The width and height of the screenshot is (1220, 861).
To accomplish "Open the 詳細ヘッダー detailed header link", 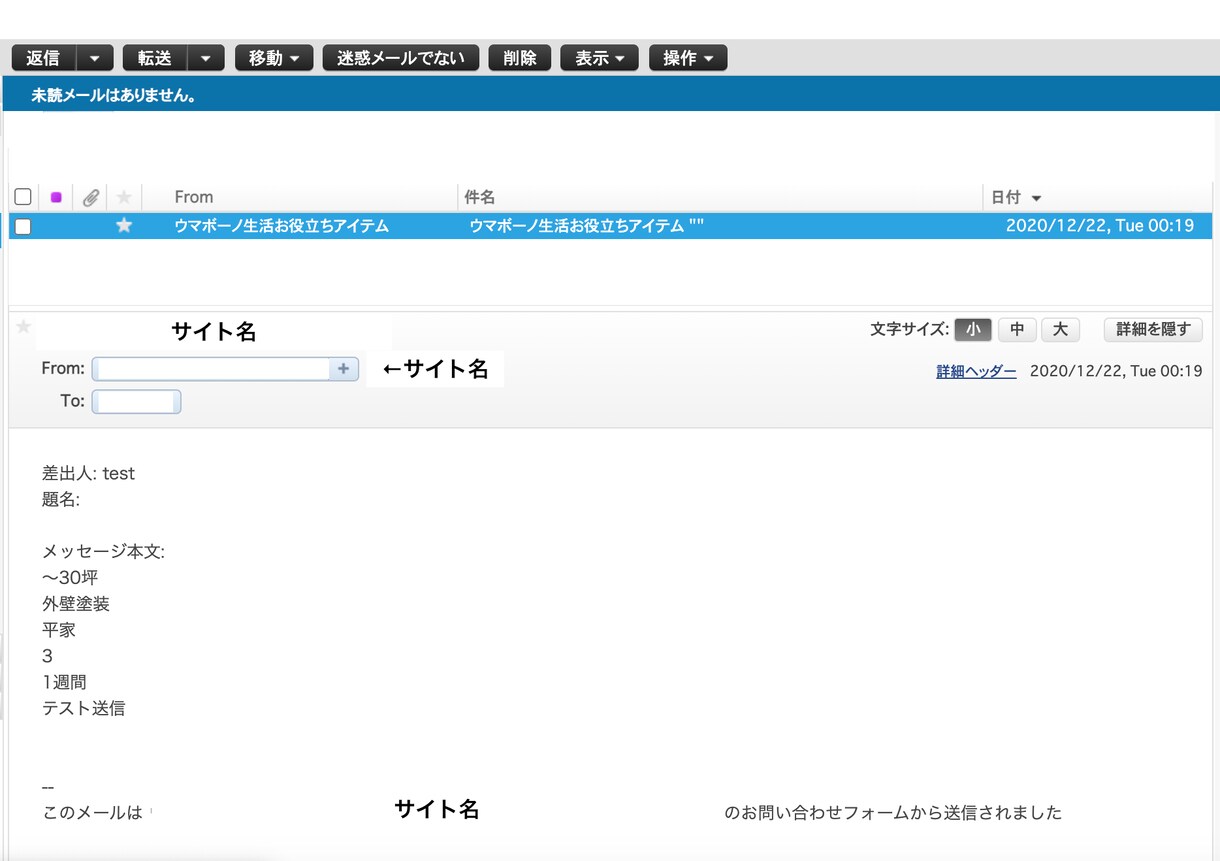I will [976, 371].
